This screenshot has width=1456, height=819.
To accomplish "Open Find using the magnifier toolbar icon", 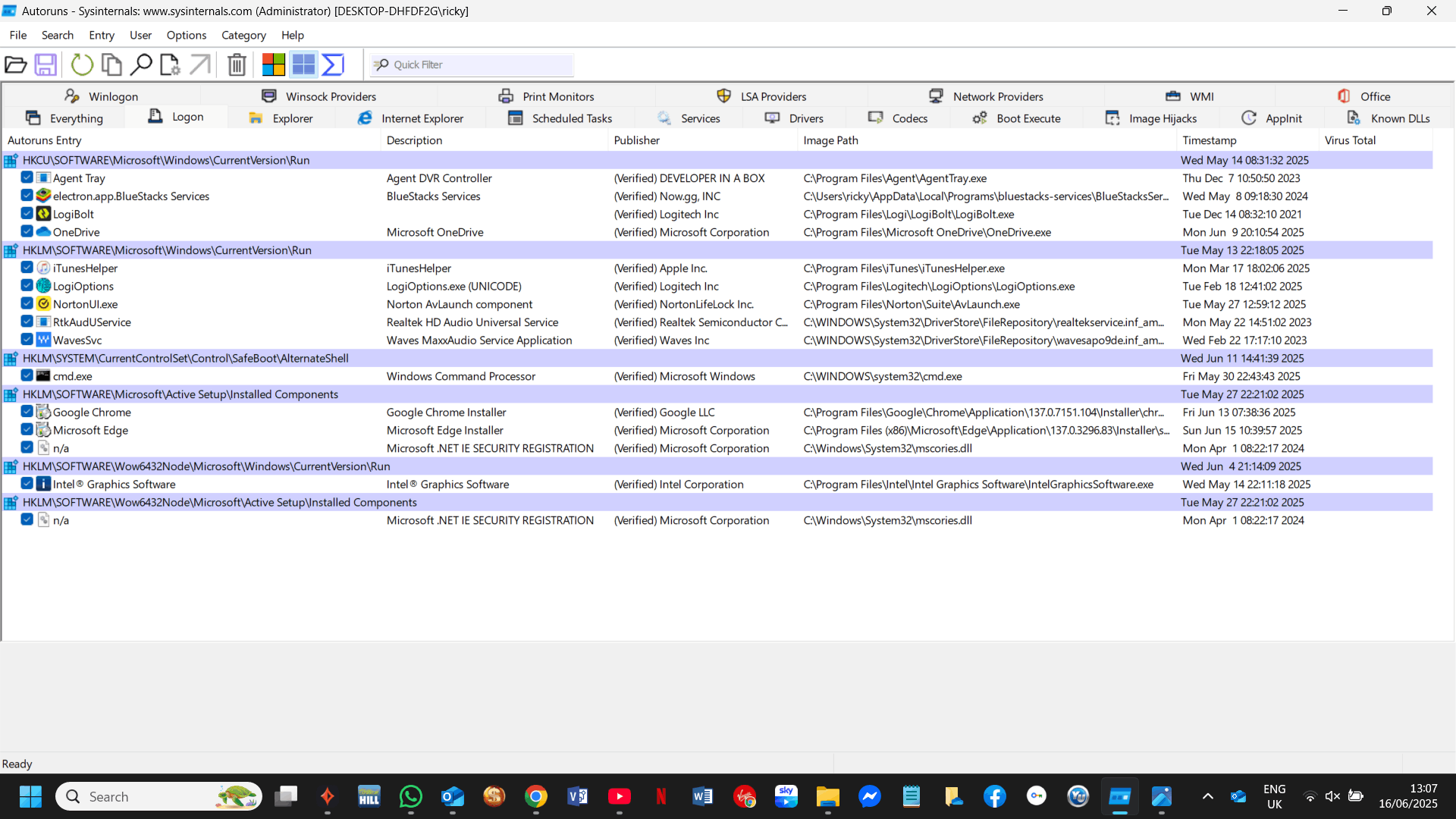I will (141, 64).
